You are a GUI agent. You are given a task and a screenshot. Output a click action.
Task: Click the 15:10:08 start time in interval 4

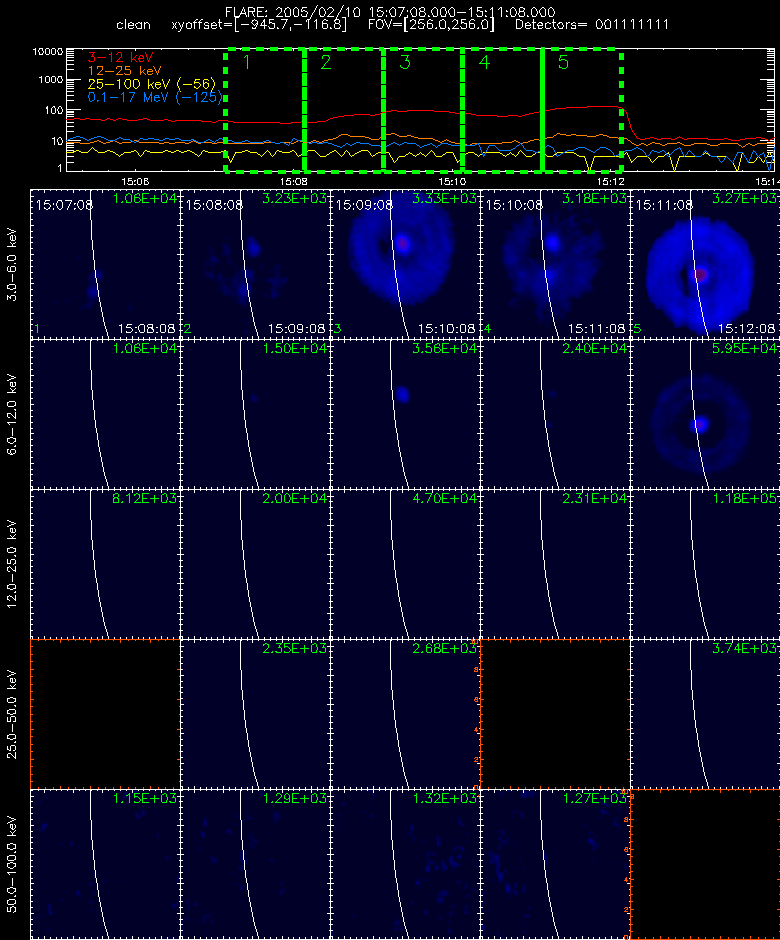pyautogui.click(x=514, y=205)
